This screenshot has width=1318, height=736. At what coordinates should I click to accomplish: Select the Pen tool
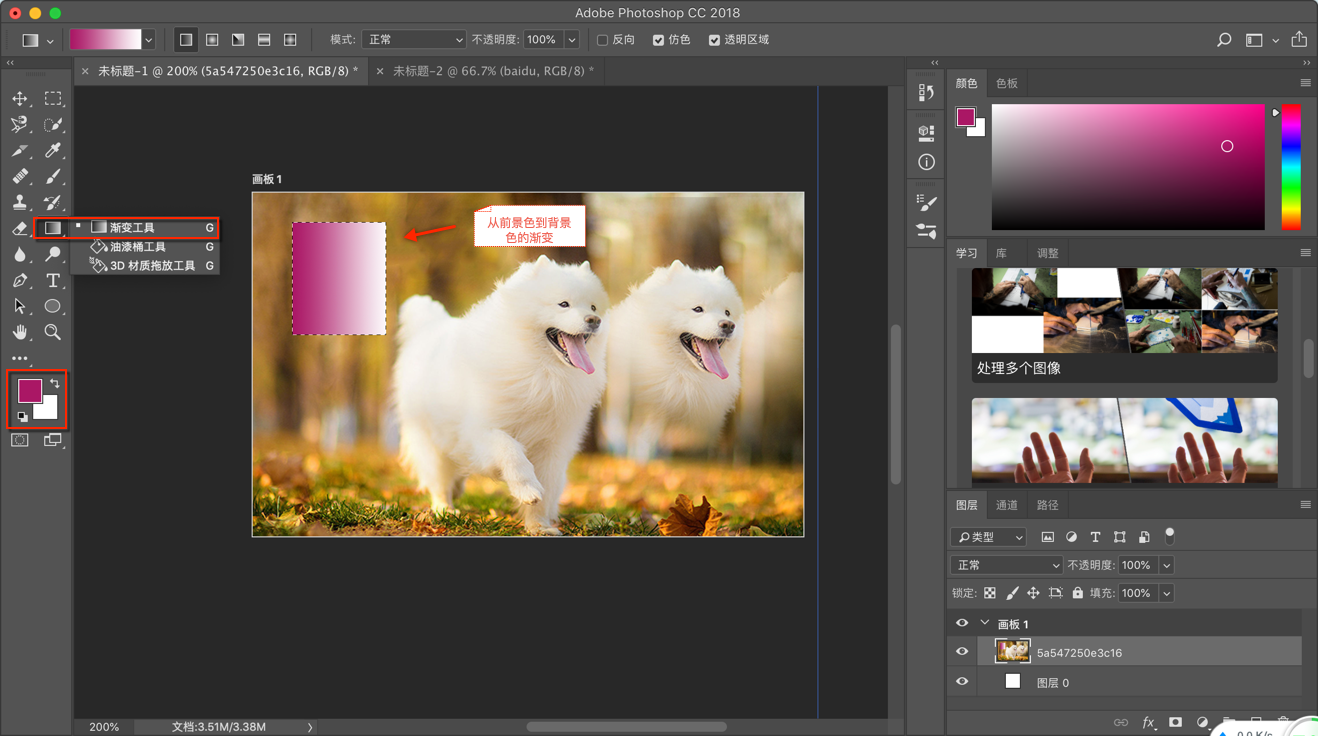tap(20, 281)
